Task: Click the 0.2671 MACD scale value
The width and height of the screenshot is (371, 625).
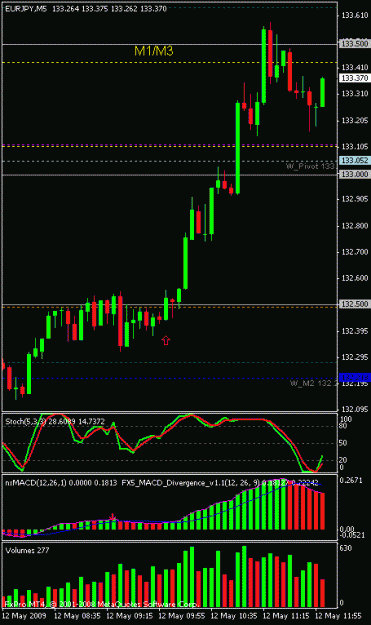Action: (351, 480)
